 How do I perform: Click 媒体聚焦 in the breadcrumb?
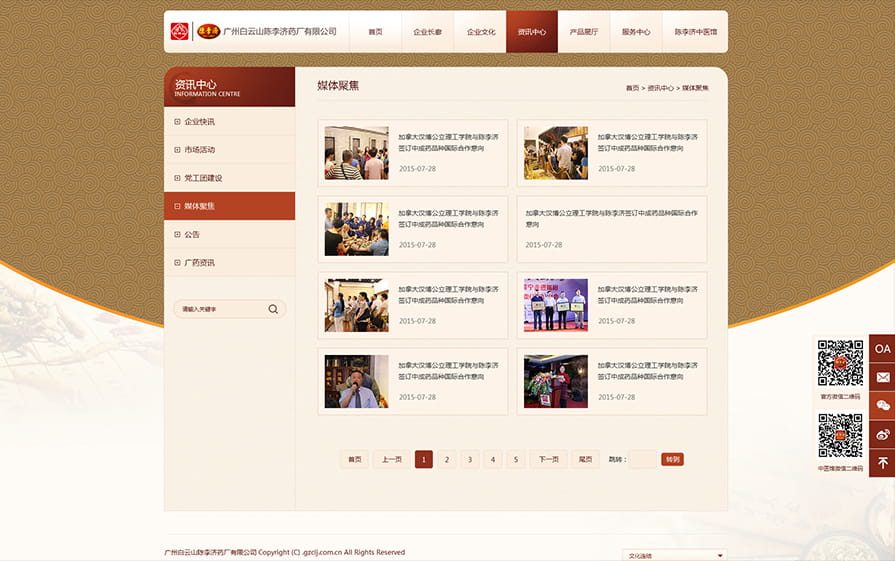(695, 88)
